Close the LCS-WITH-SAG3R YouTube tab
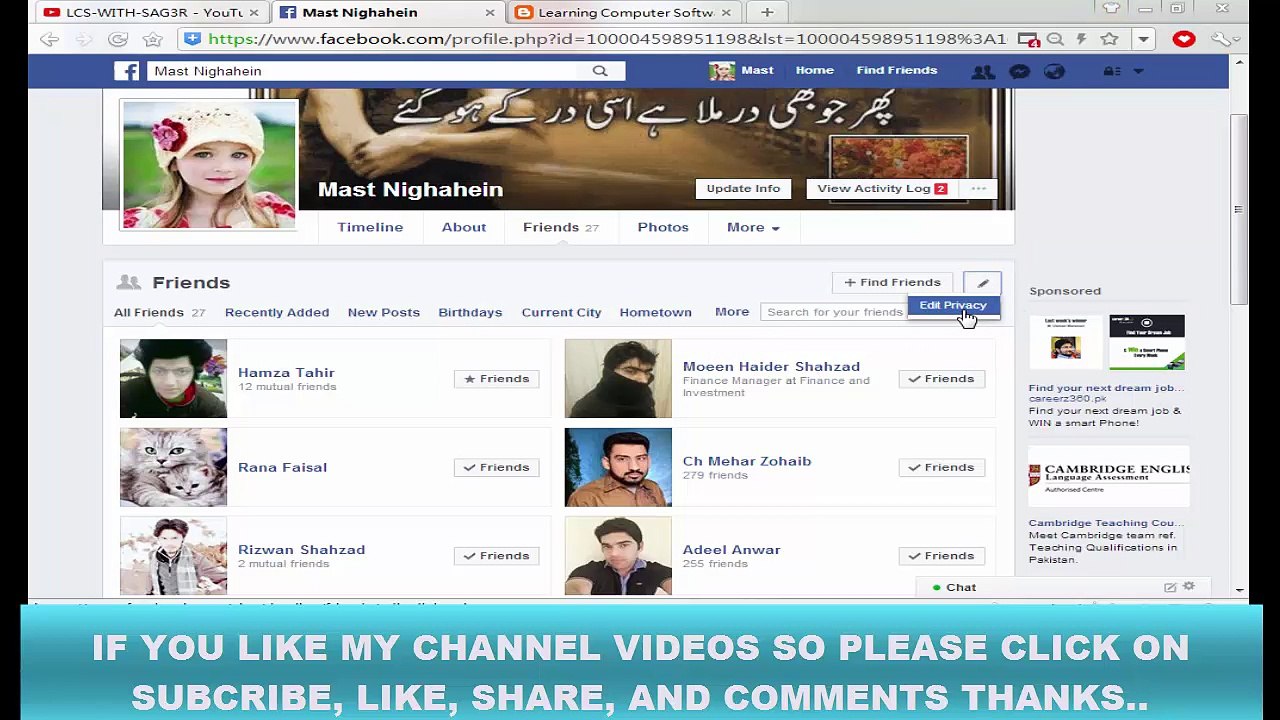Viewport: 1280px width, 720px height. 254,13
